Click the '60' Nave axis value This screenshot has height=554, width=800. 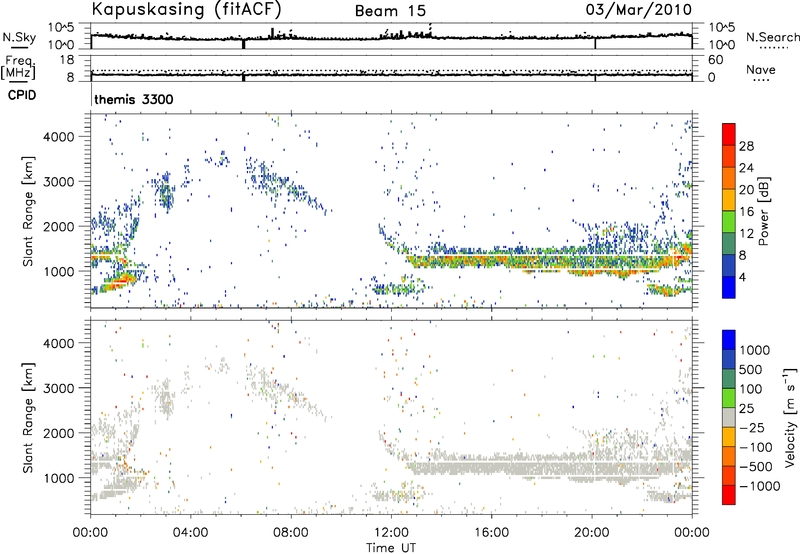coord(715,60)
